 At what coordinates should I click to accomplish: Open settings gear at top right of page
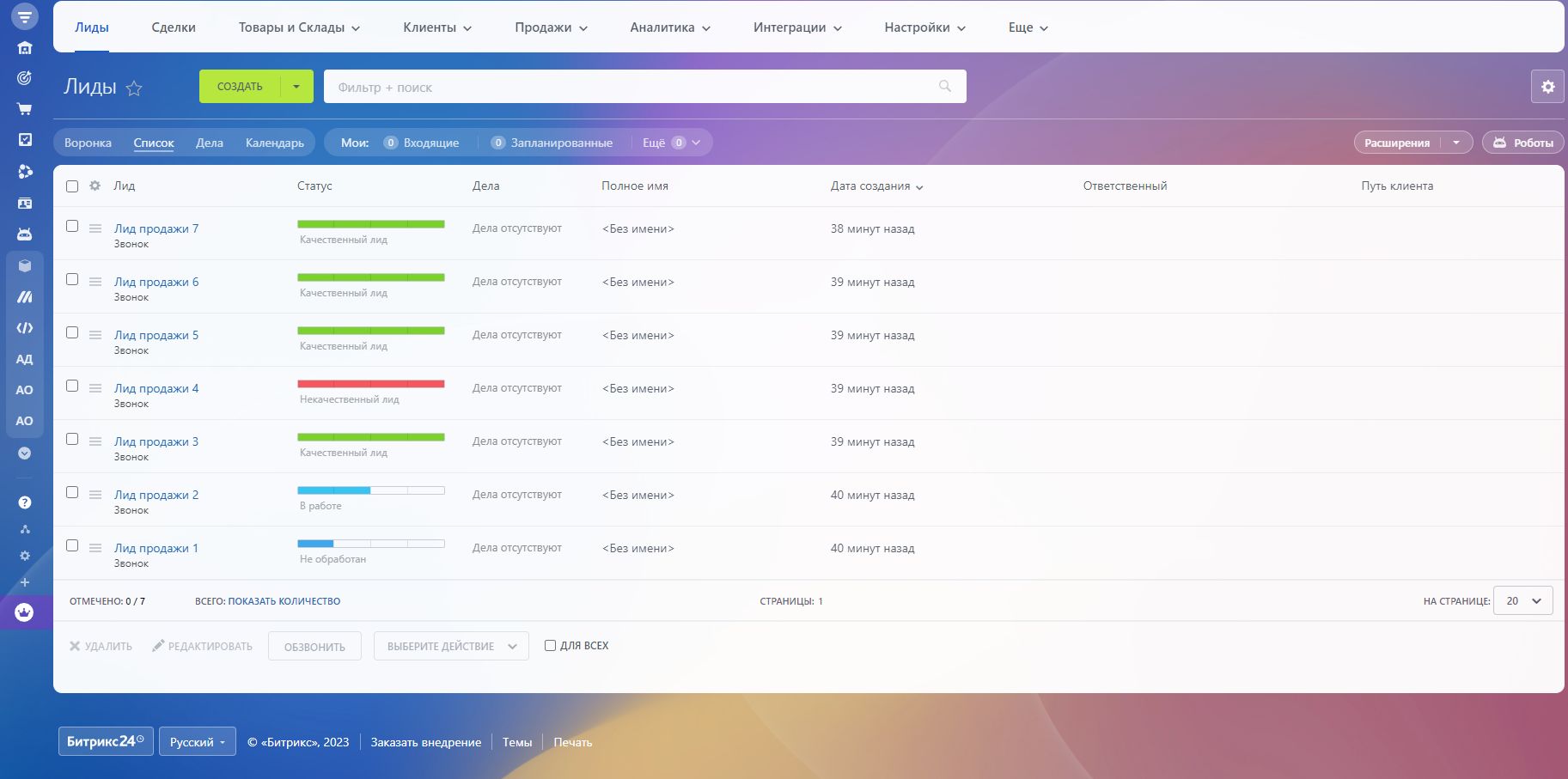(x=1547, y=87)
